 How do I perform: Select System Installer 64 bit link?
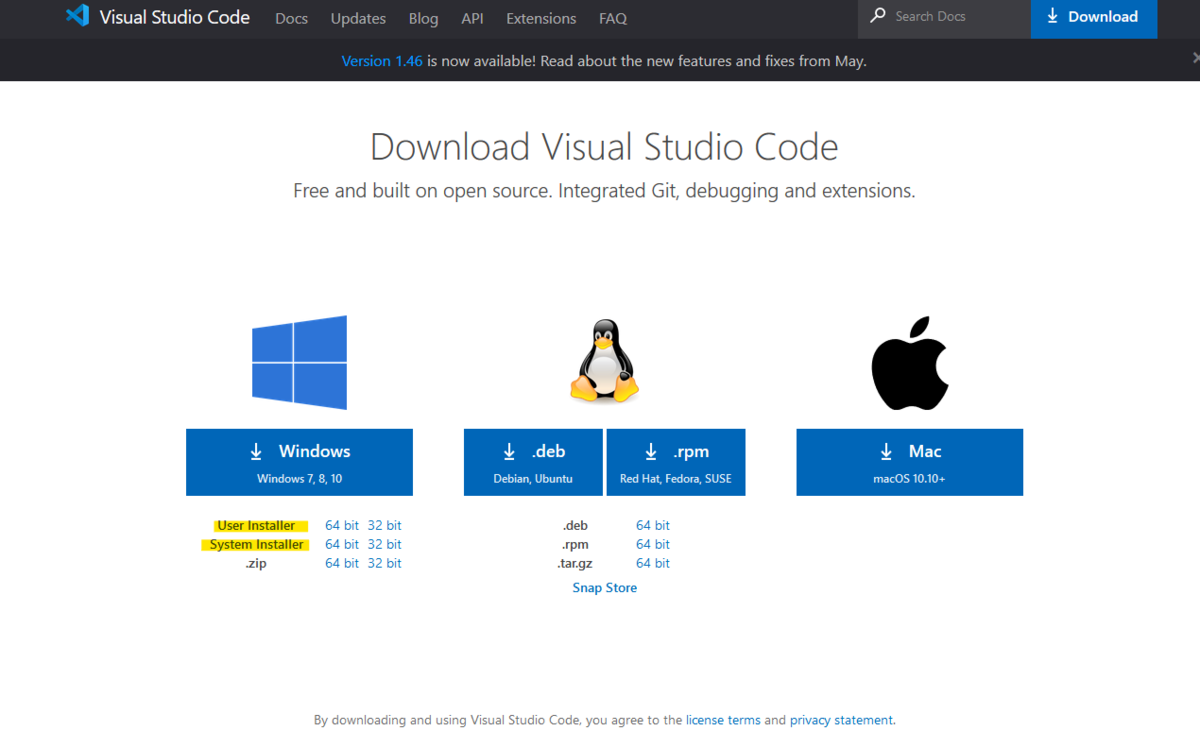(342, 544)
